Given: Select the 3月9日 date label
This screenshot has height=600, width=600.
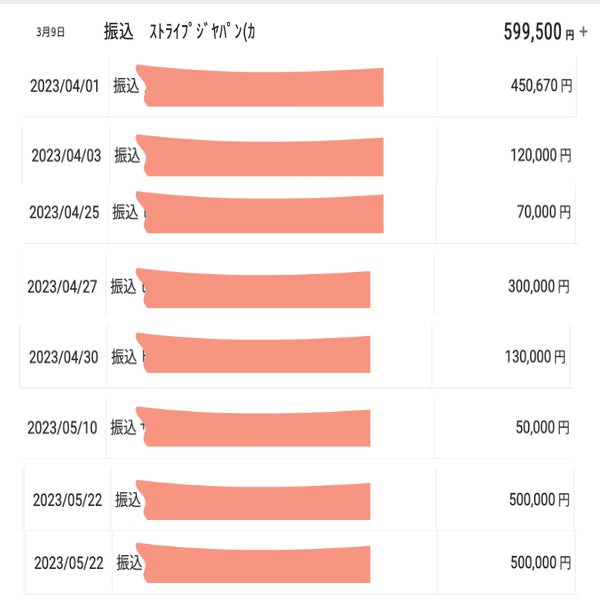Looking at the screenshot, I should (50, 33).
